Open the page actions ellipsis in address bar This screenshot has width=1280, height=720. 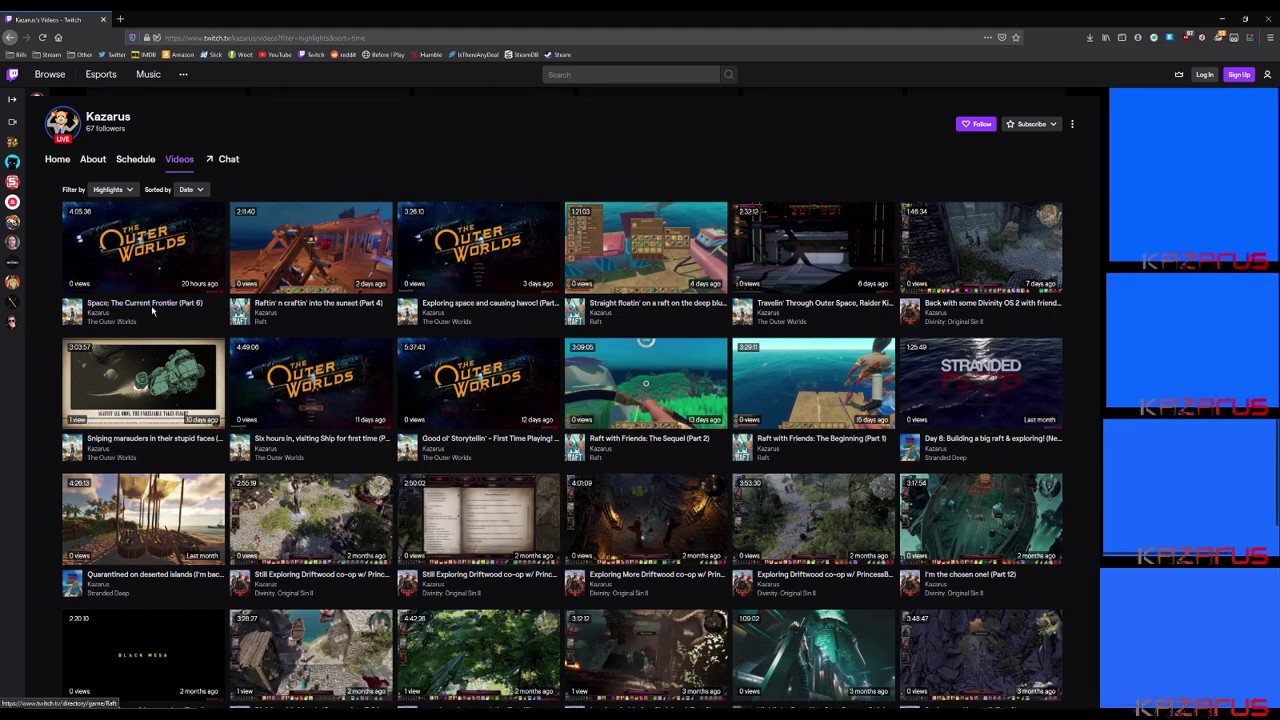click(988, 38)
